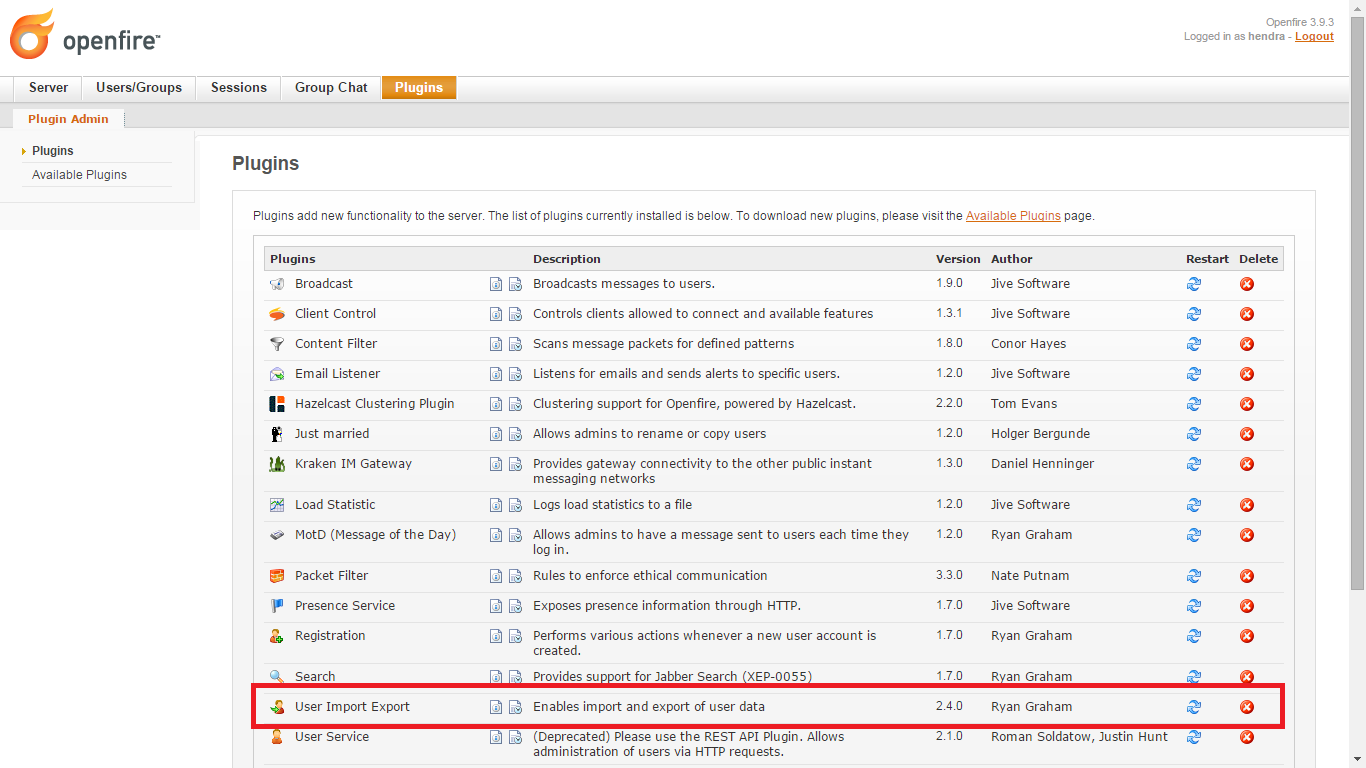Switch to the Sessions tab
This screenshot has height=768, width=1366.
(239, 88)
